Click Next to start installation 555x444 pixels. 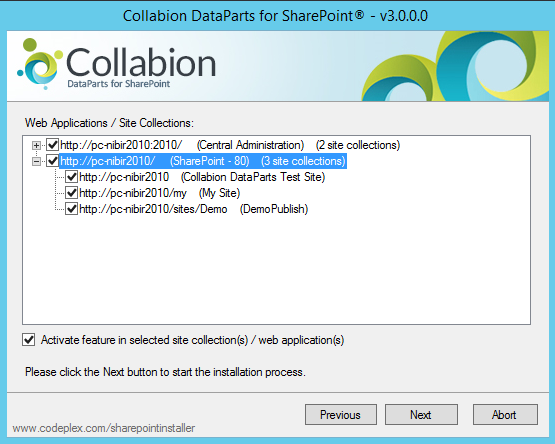click(421, 415)
